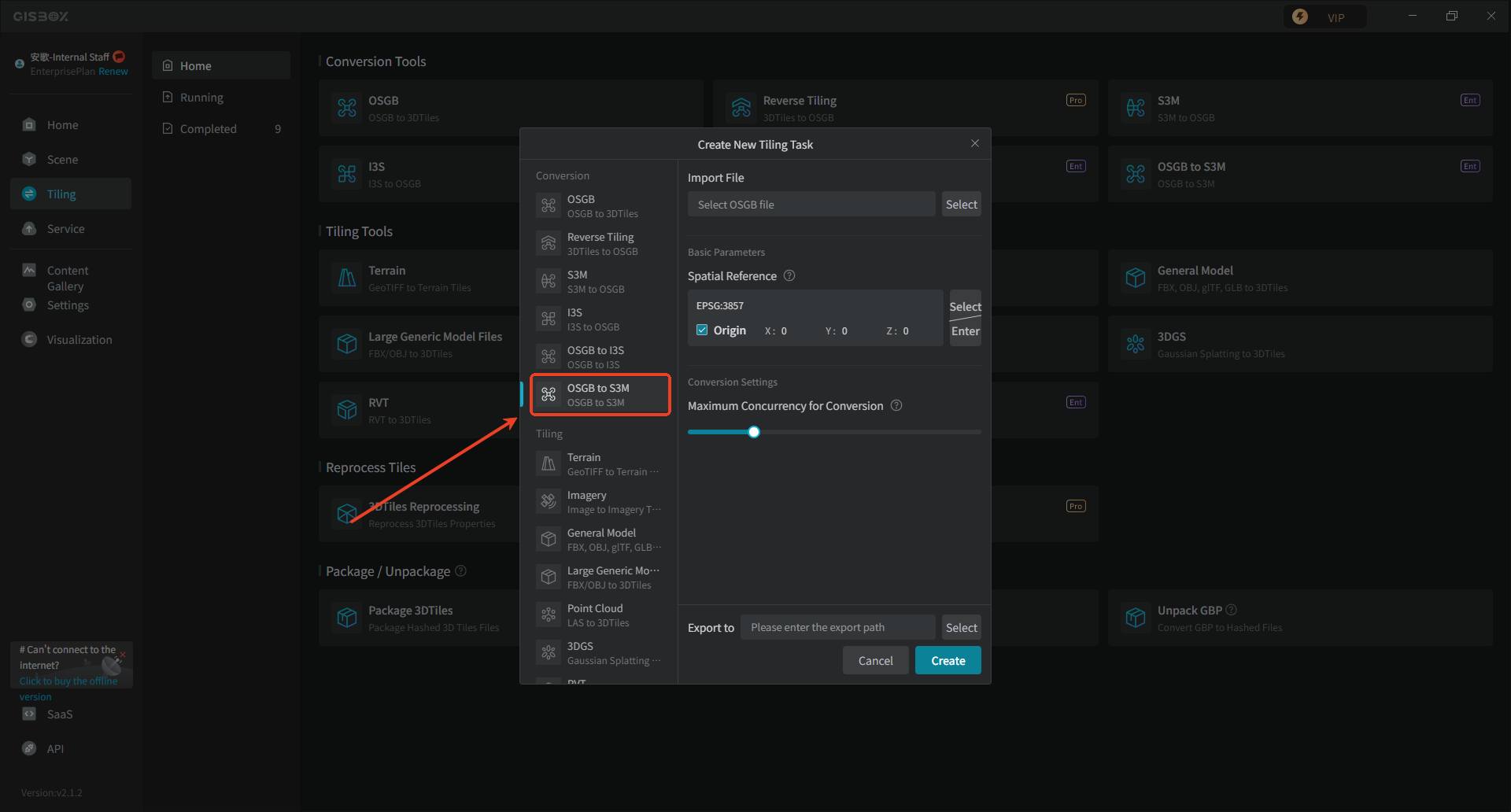Select Imagery tiling in dialog list
This screenshot has height=812, width=1511.
coord(600,502)
